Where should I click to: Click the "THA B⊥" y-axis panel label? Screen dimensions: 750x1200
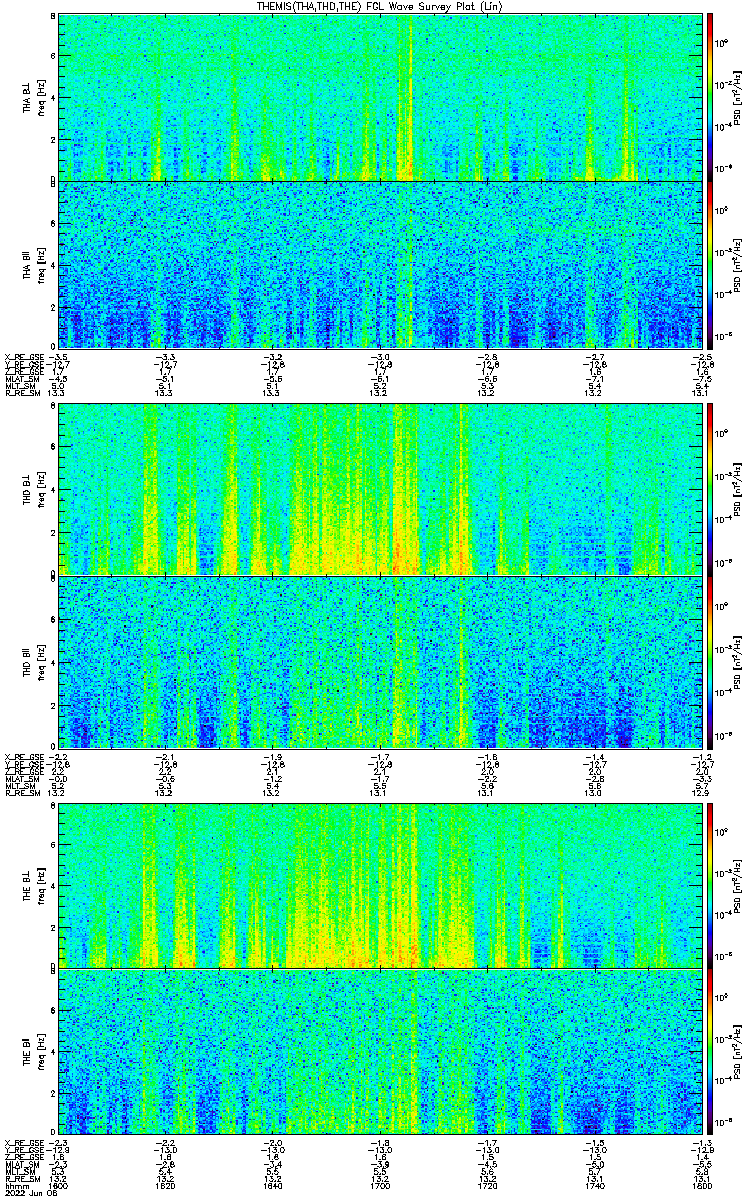[27, 96]
